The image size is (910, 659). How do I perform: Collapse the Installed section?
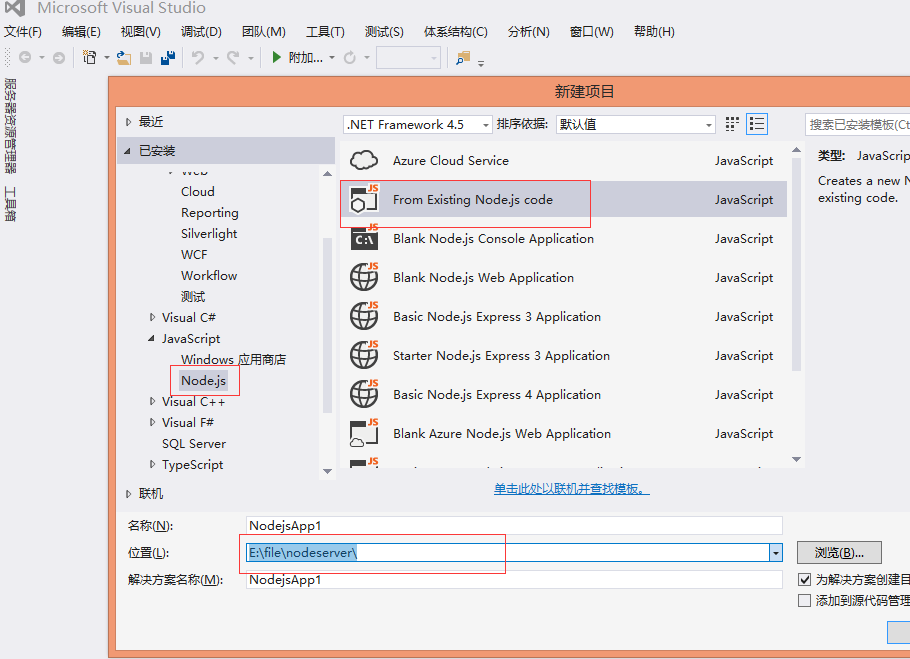pyautogui.click(x=128, y=151)
